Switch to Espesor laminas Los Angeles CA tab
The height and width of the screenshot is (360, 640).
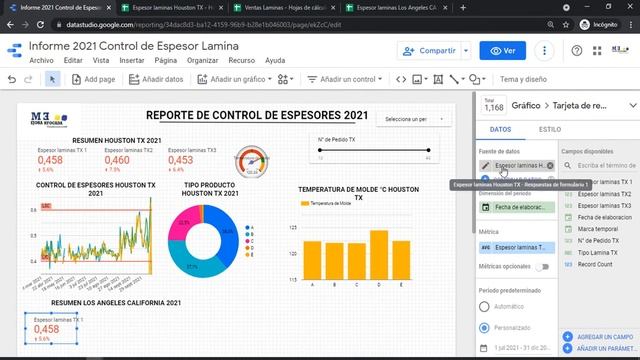[x=398, y=8]
